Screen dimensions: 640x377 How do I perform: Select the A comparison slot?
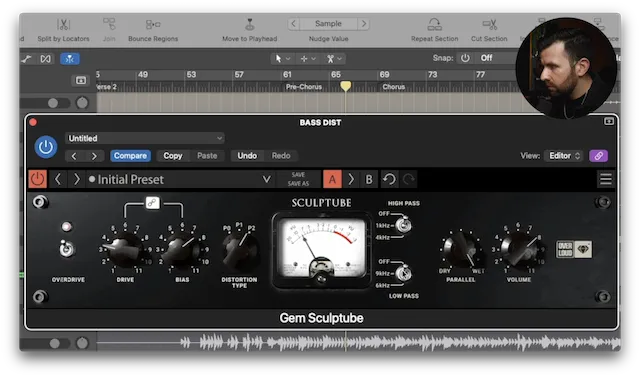pyautogui.click(x=332, y=179)
